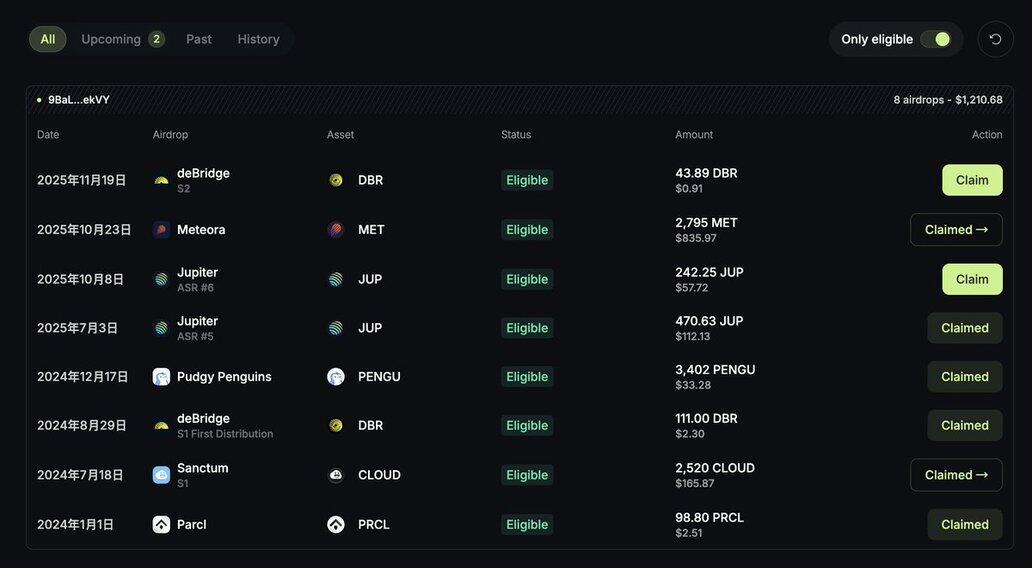Click the PRCL asset token icon
Image resolution: width=1032 pixels, height=568 pixels.
coord(336,524)
